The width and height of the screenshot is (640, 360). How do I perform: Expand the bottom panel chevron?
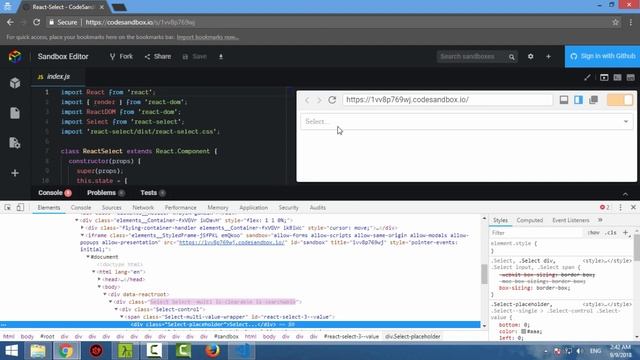point(625,194)
